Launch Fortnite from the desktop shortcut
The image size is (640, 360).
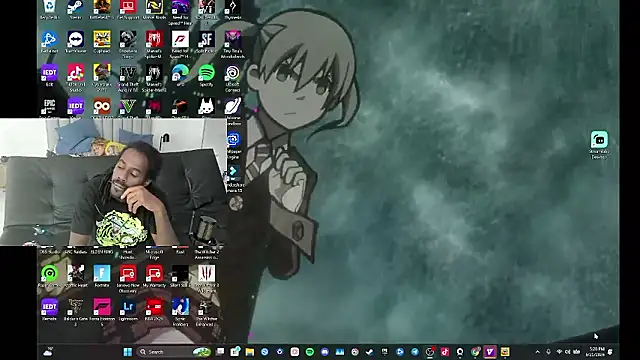[102, 276]
